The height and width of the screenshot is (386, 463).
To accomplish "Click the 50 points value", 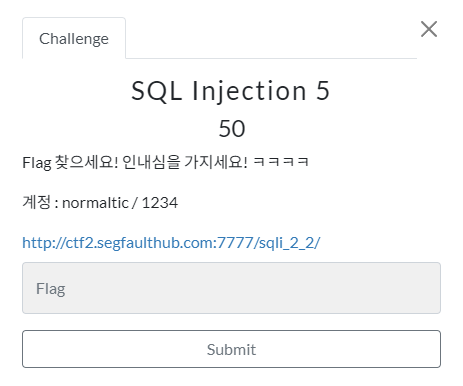I will (232, 129).
